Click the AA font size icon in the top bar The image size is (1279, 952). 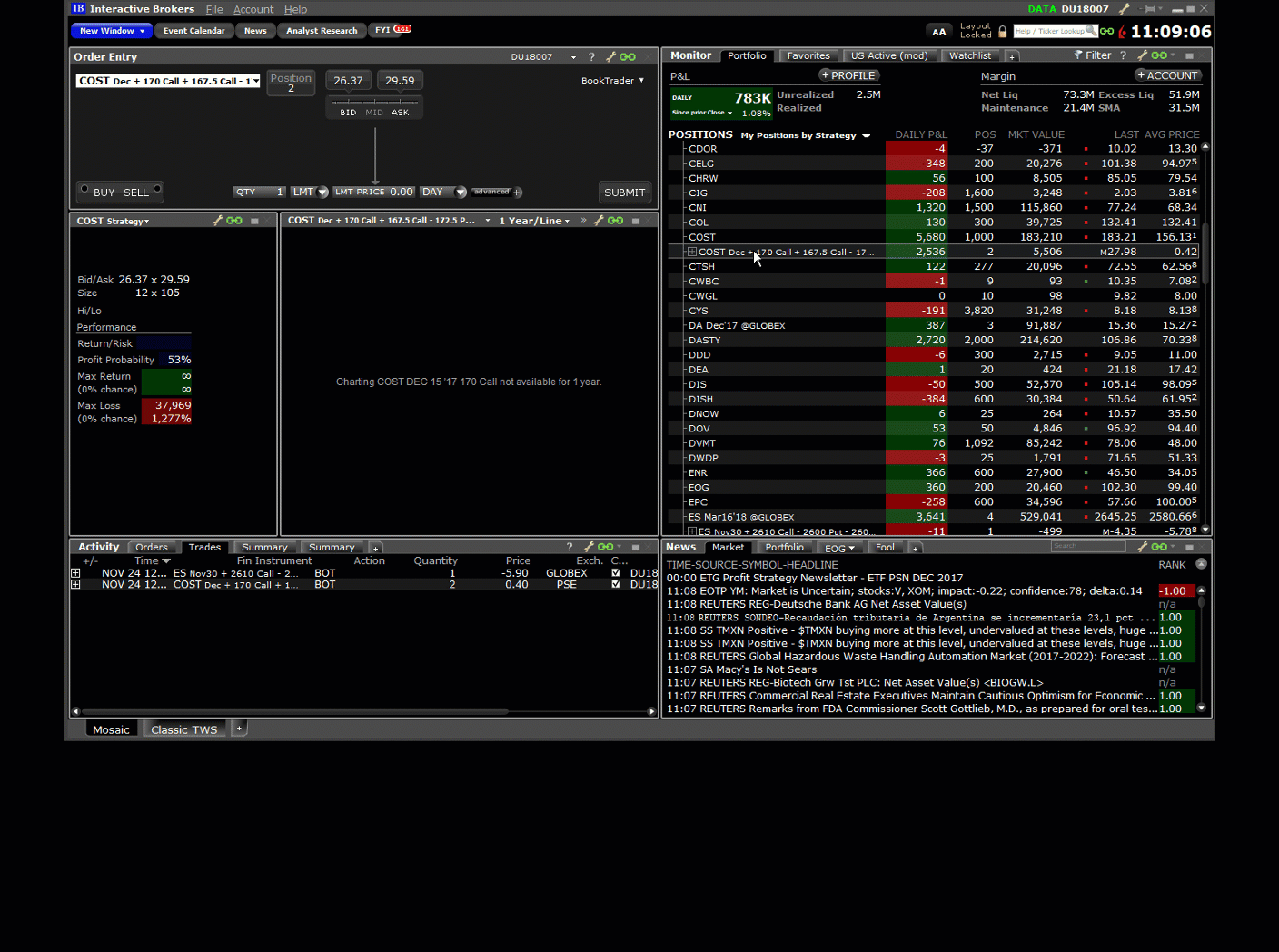click(938, 31)
